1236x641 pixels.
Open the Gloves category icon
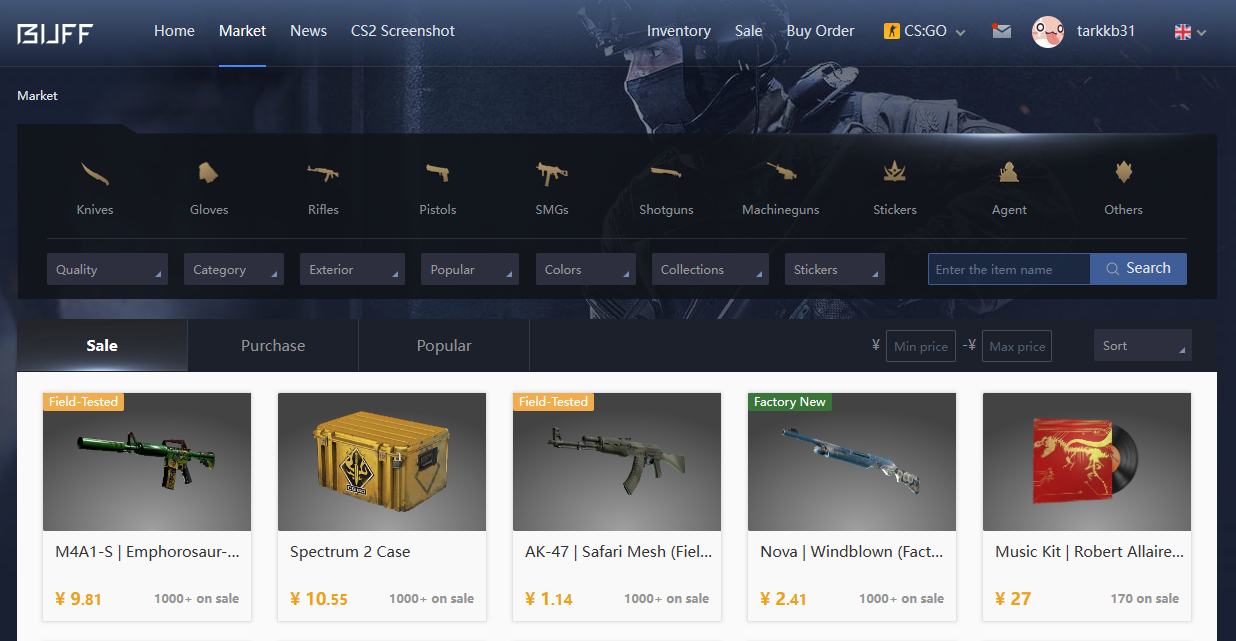click(x=208, y=172)
